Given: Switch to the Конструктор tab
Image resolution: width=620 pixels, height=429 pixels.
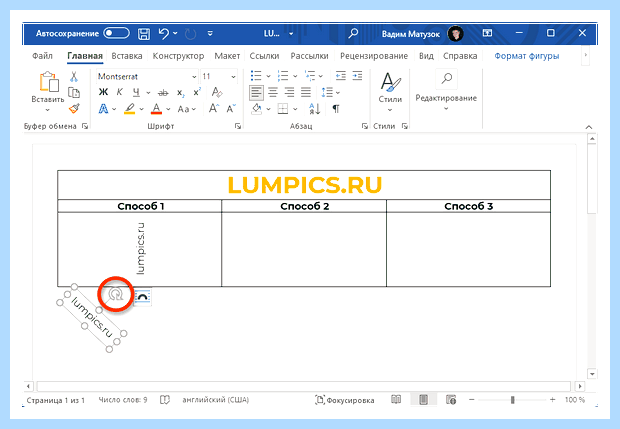Looking at the screenshot, I should (x=178, y=56).
